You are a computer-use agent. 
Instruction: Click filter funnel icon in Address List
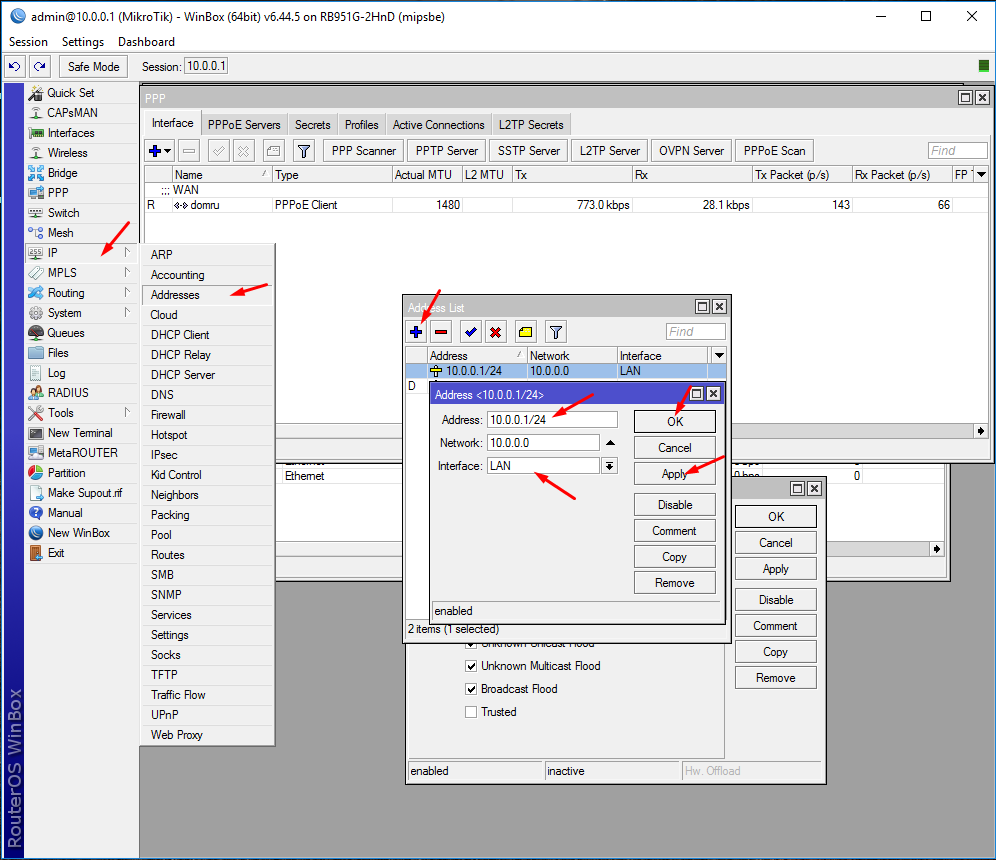click(x=556, y=332)
